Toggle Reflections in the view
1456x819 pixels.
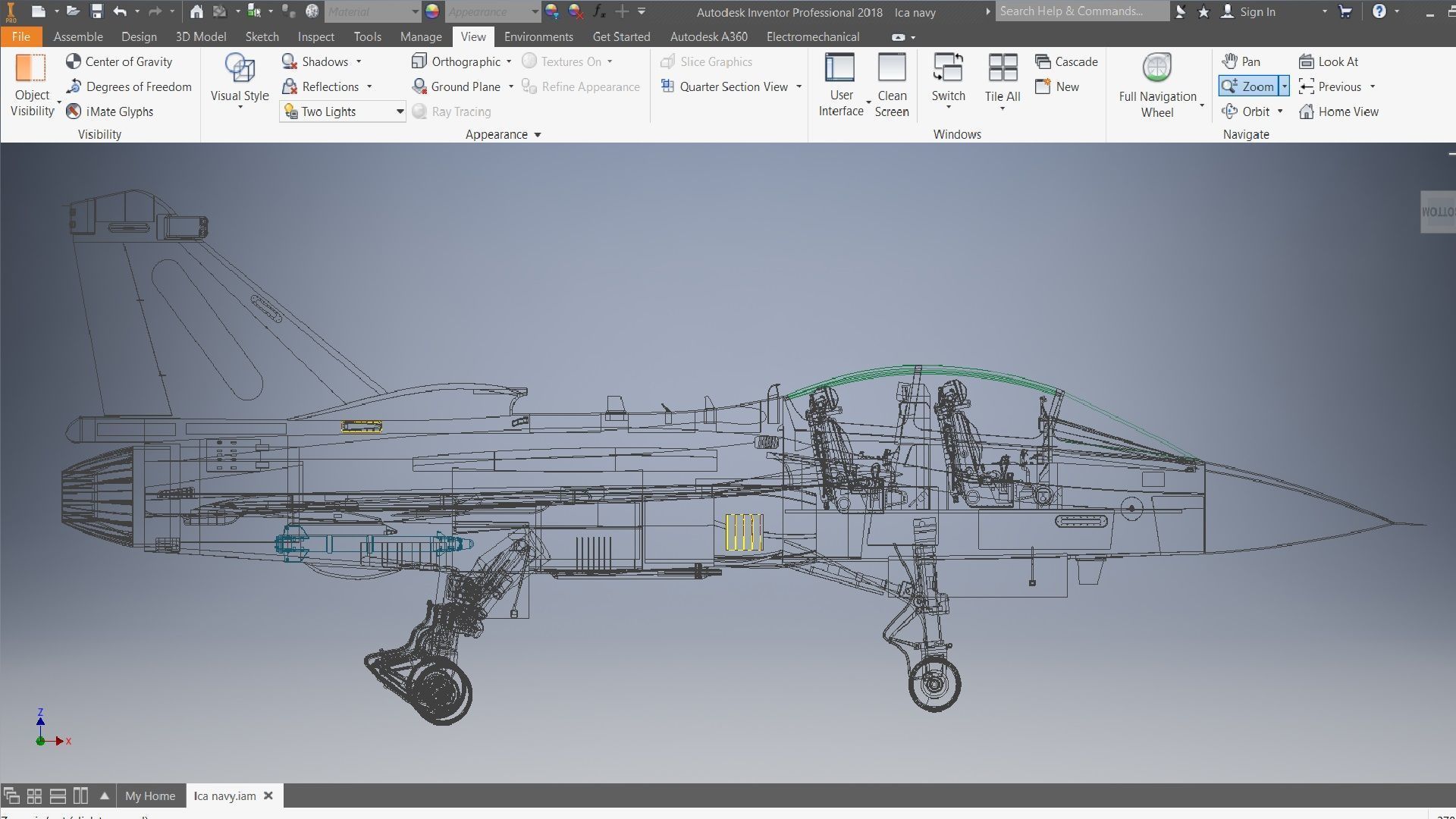coord(320,86)
